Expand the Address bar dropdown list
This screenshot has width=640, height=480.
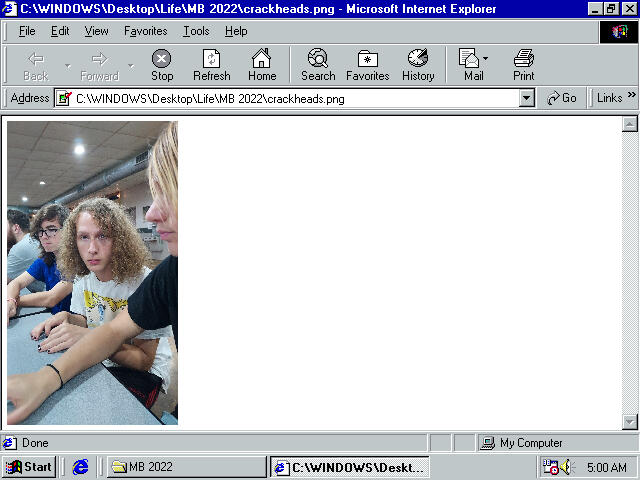tap(527, 98)
